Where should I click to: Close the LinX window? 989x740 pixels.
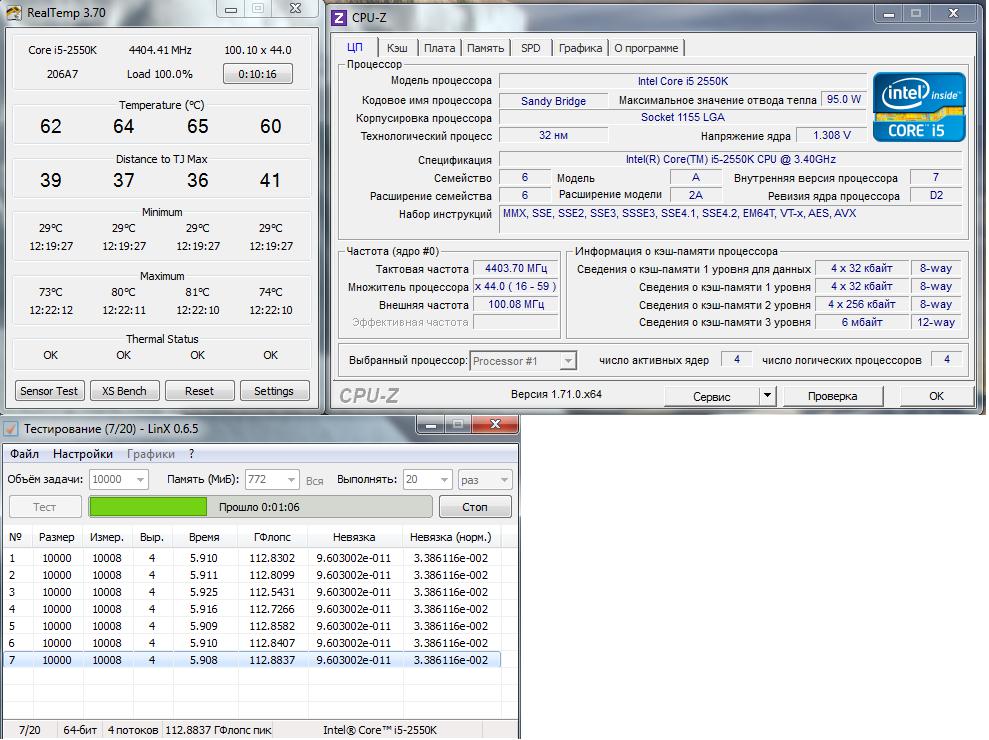[495, 425]
